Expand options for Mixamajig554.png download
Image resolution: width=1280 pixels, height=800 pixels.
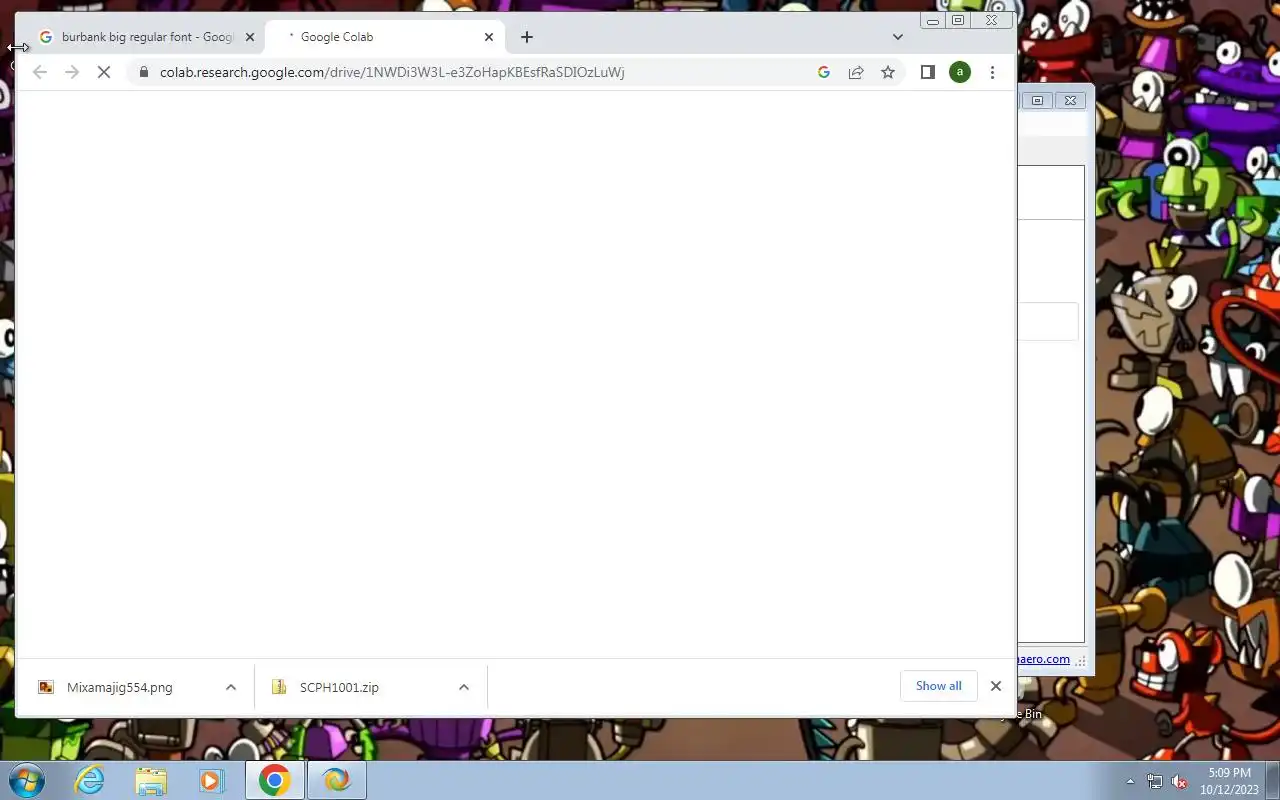point(231,687)
